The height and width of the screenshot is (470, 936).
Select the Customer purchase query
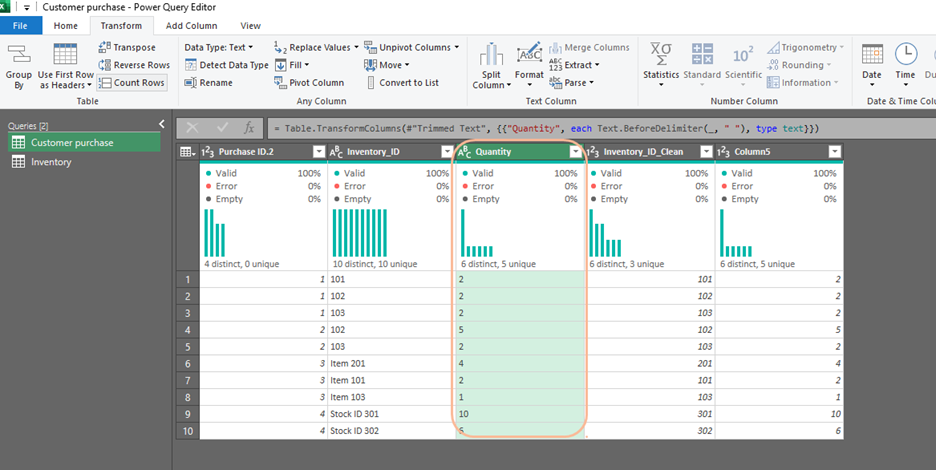click(84, 143)
